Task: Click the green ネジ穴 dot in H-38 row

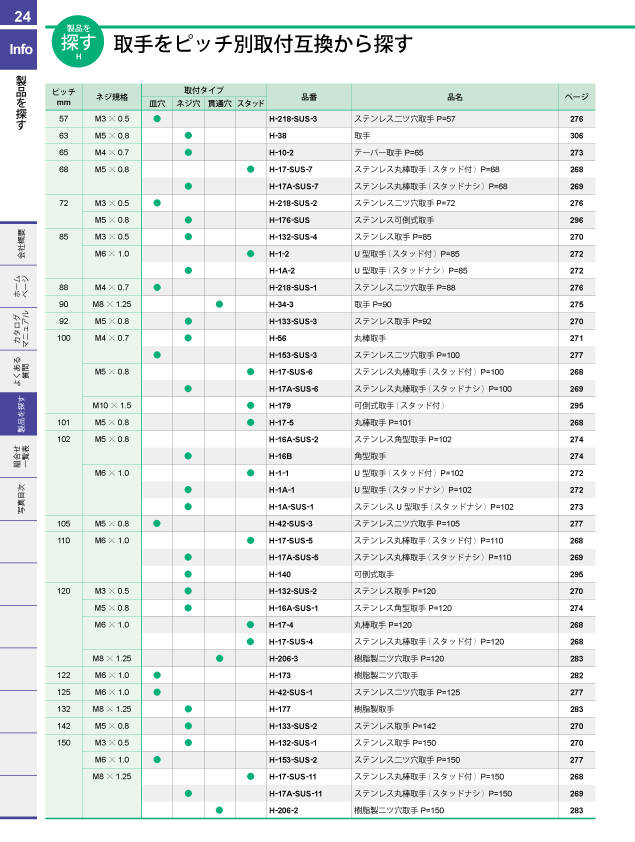Action: (x=188, y=135)
